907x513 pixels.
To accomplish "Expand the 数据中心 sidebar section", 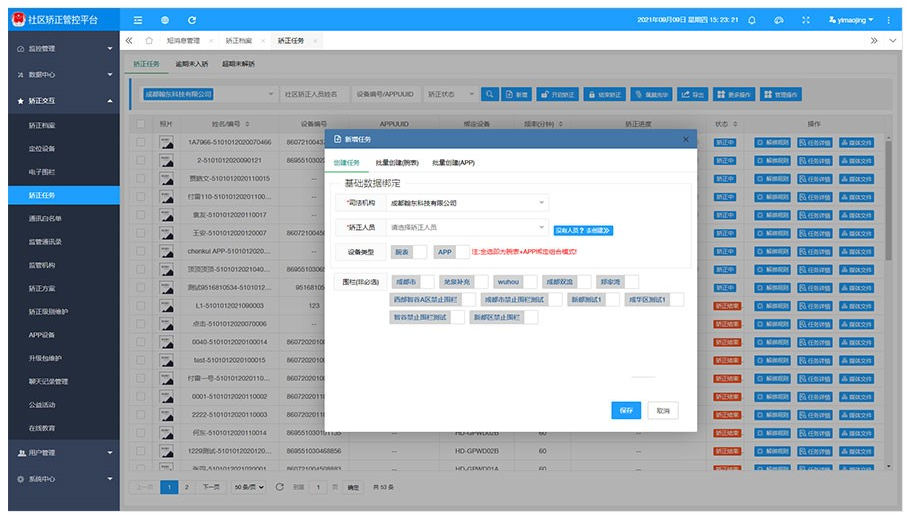I will pos(64,75).
